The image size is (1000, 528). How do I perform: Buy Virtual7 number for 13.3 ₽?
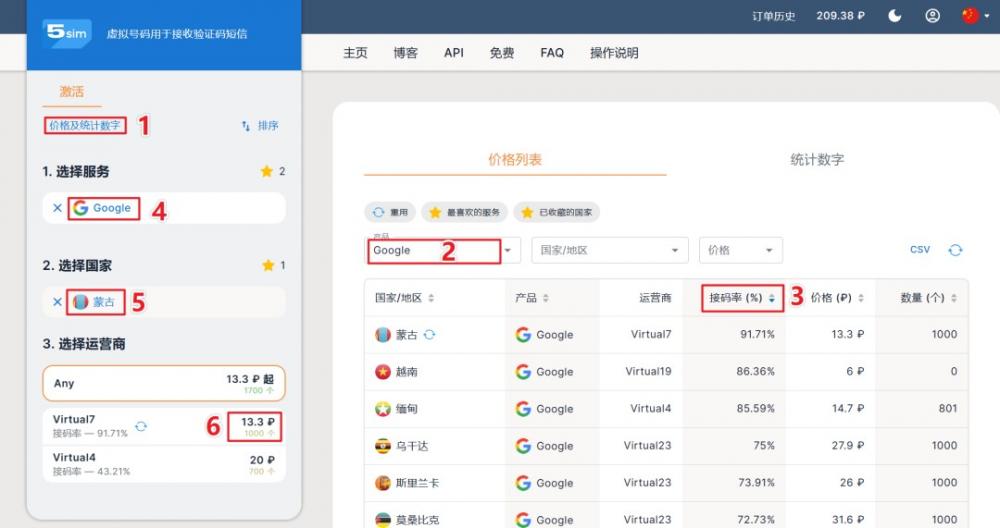click(x=257, y=426)
